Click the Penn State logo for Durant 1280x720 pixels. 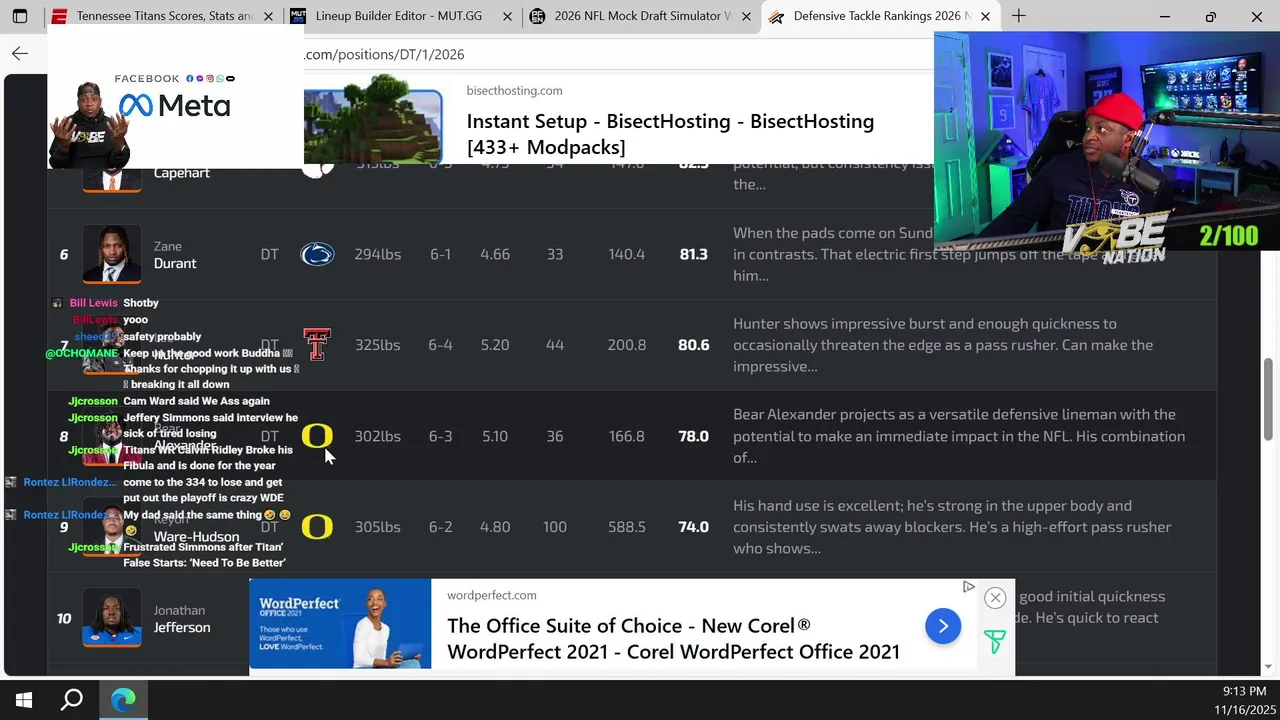317,254
